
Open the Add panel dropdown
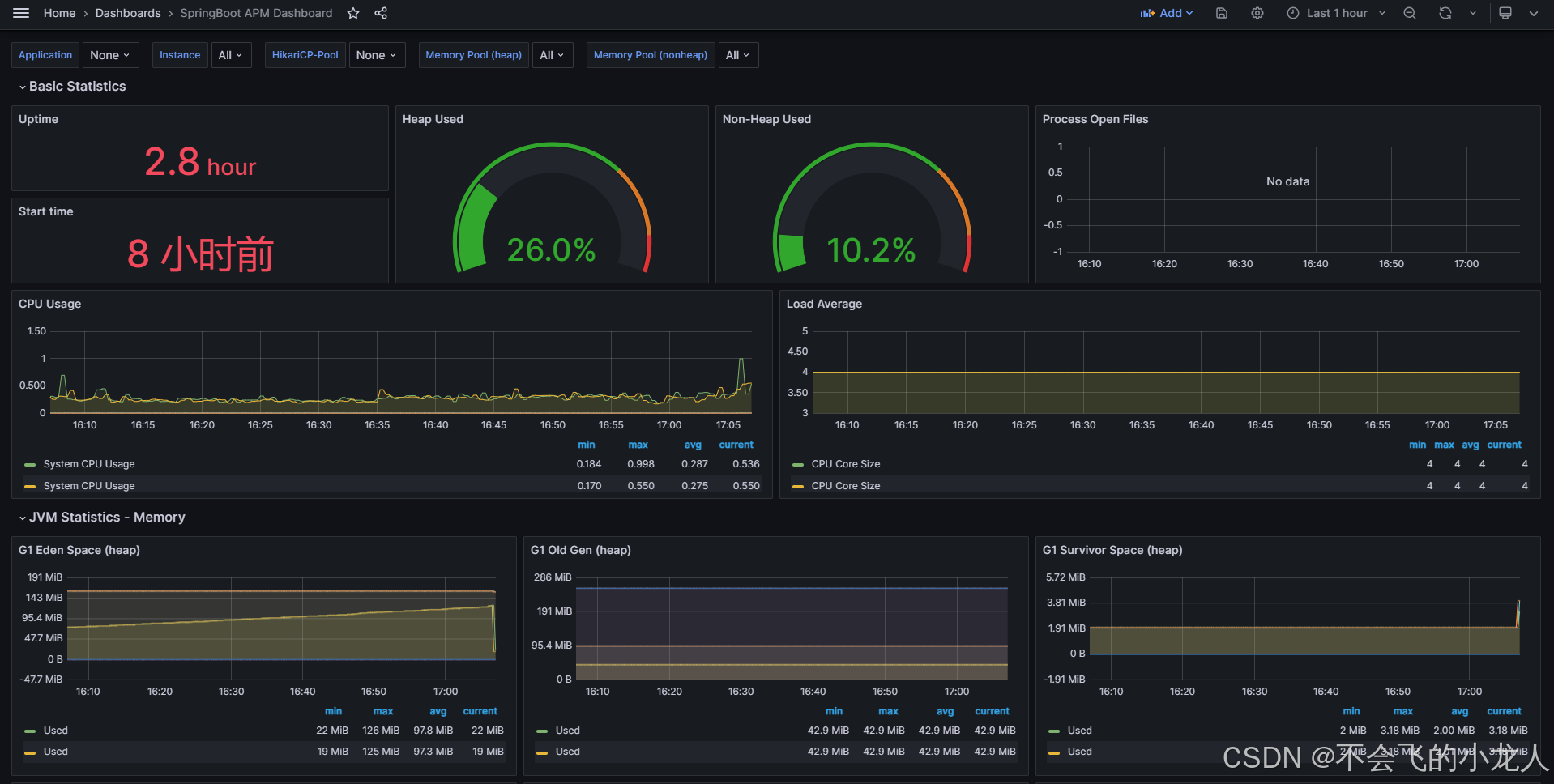[1167, 13]
